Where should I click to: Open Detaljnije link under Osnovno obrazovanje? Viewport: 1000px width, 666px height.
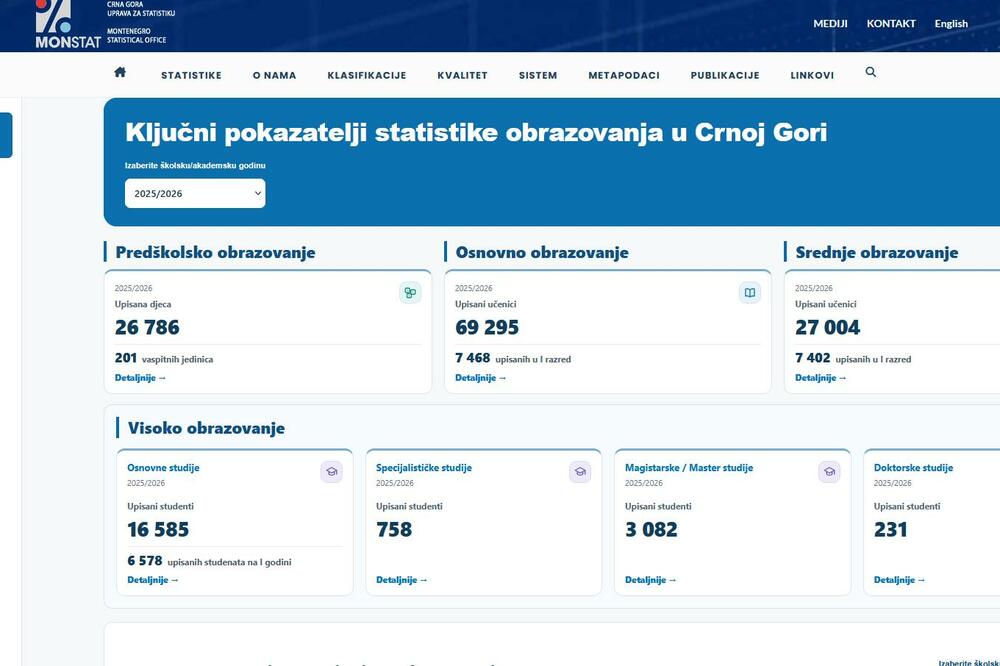click(x=480, y=378)
